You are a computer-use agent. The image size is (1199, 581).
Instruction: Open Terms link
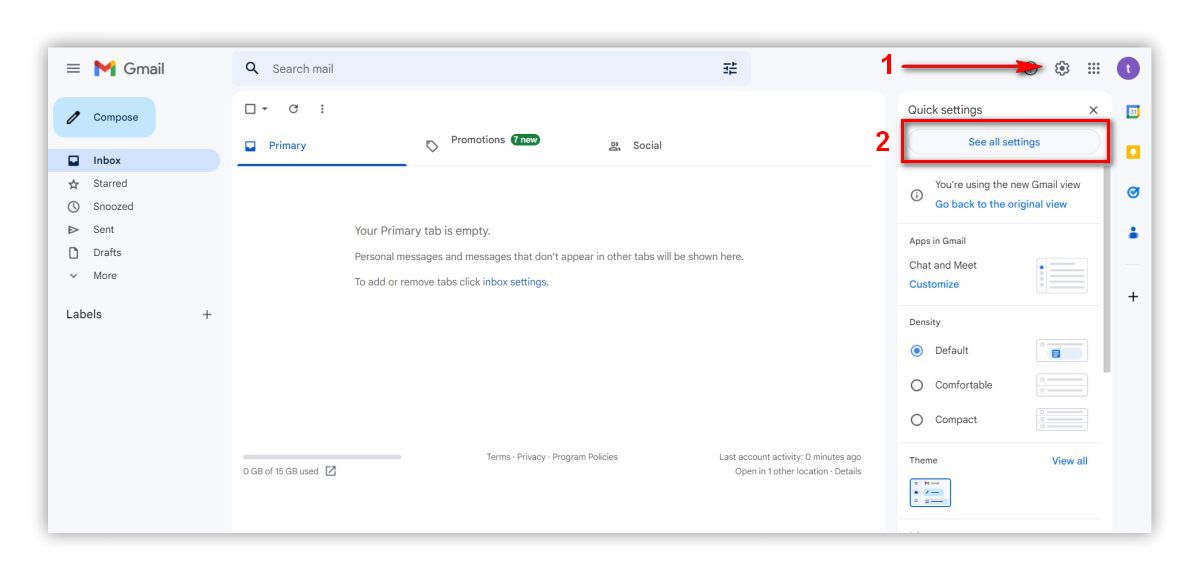(x=499, y=457)
